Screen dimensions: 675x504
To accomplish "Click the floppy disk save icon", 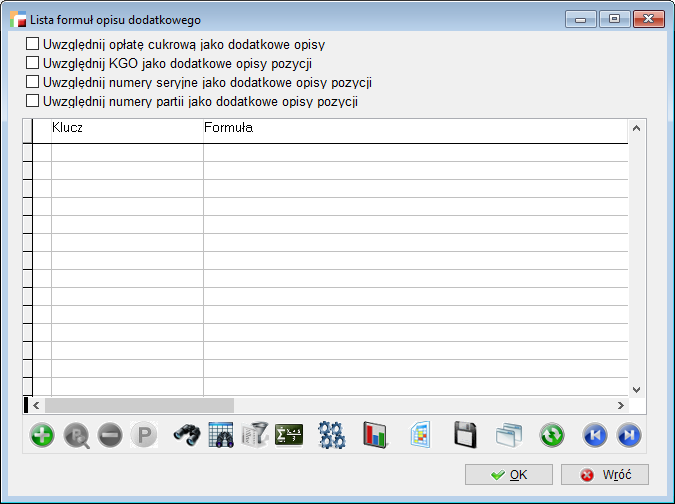I will pyautogui.click(x=465, y=435).
